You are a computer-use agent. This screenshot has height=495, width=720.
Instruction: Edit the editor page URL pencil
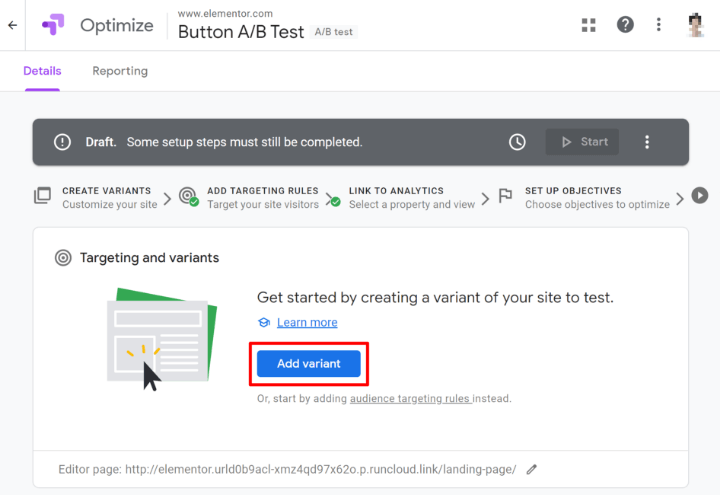pos(532,469)
